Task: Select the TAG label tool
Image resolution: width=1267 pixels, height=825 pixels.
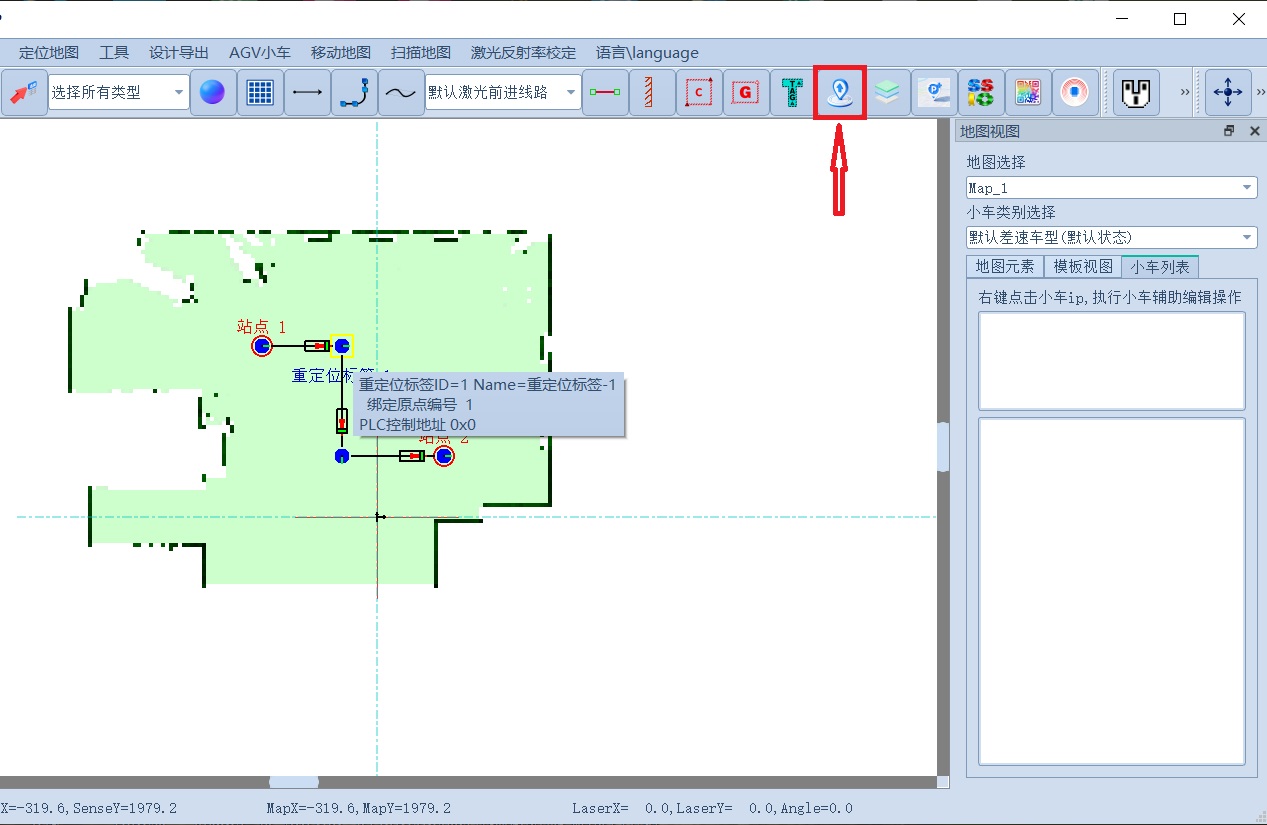Action: click(793, 93)
